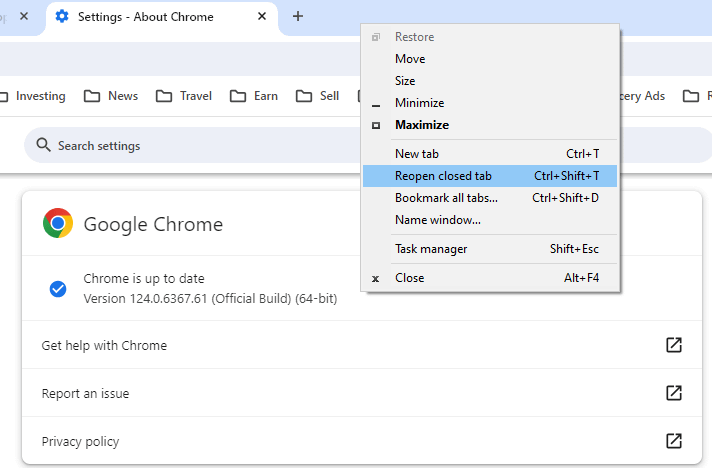Open the Travel bookmarks folder

184,96
